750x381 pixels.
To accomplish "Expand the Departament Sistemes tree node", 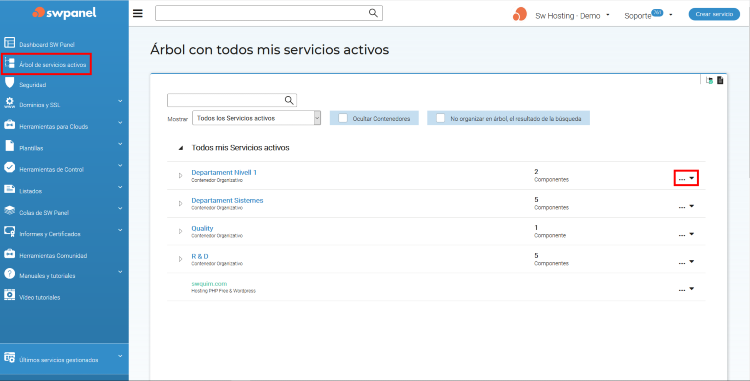I will coord(180,204).
